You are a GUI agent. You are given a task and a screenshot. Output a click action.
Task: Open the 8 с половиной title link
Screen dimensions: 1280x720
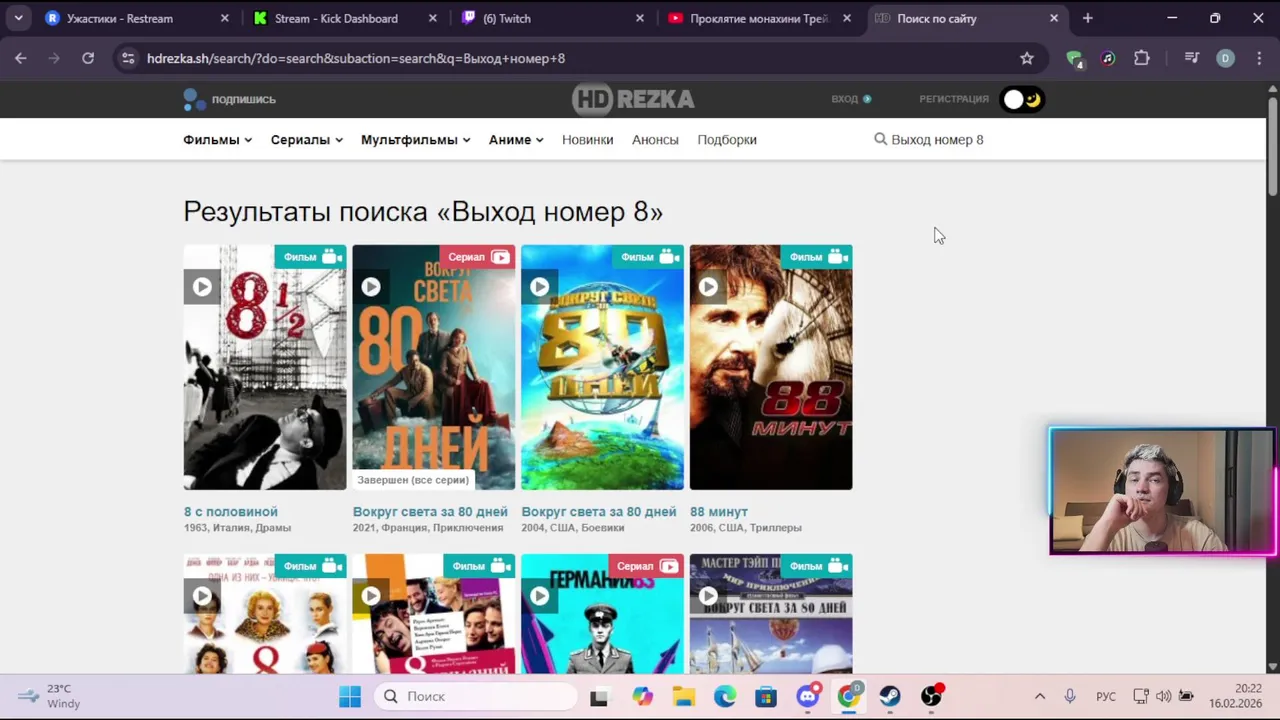231,511
